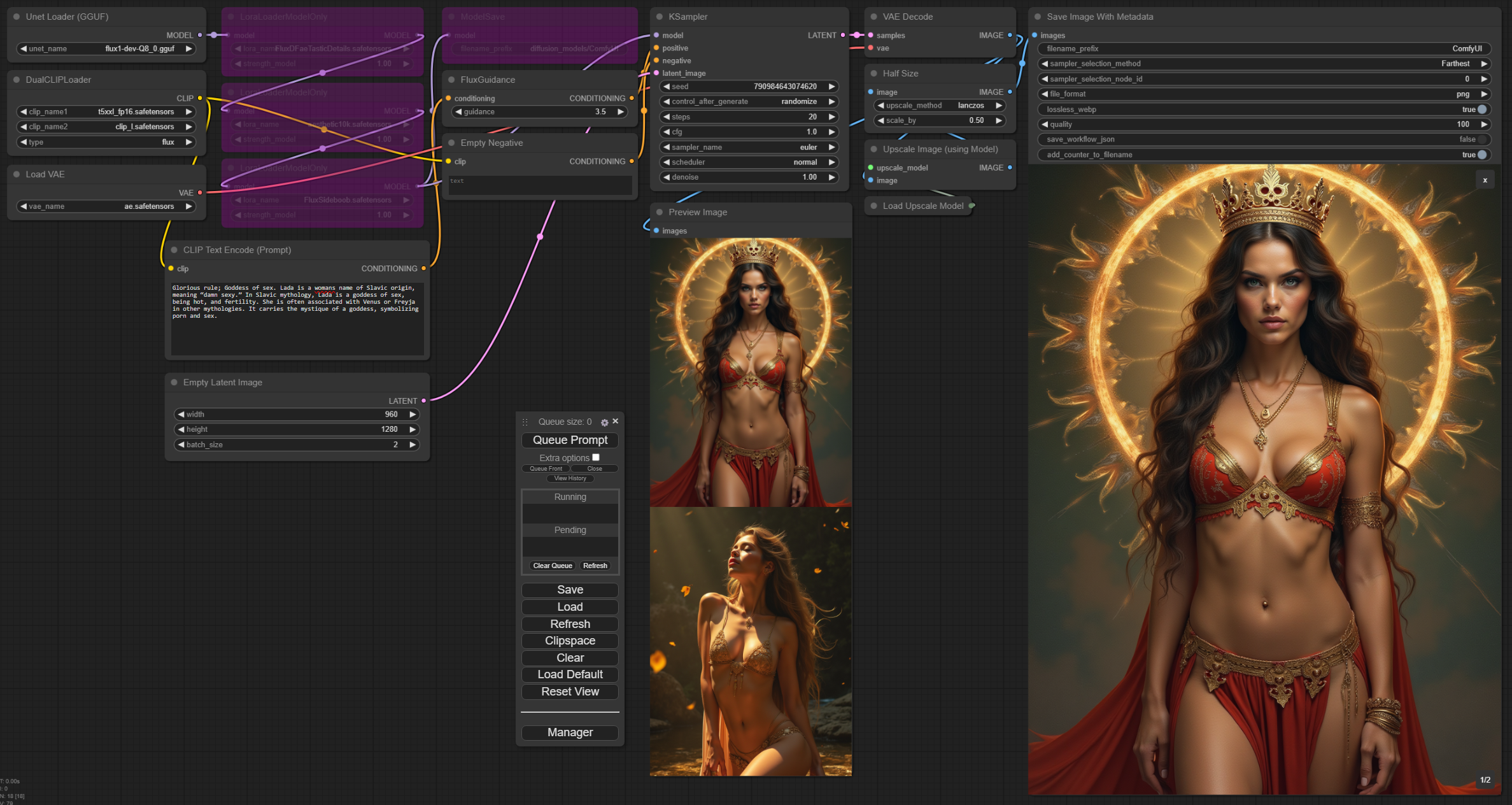Viewport: 1512px width, 805px height.
Task: Collapse the Load Upscale Model node dot
Action: pyautogui.click(x=873, y=206)
